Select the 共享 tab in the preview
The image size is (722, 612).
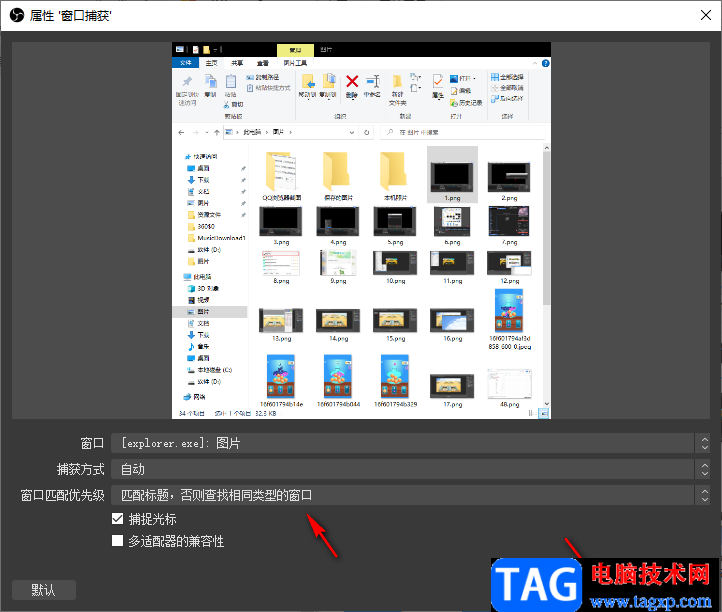pos(237,63)
